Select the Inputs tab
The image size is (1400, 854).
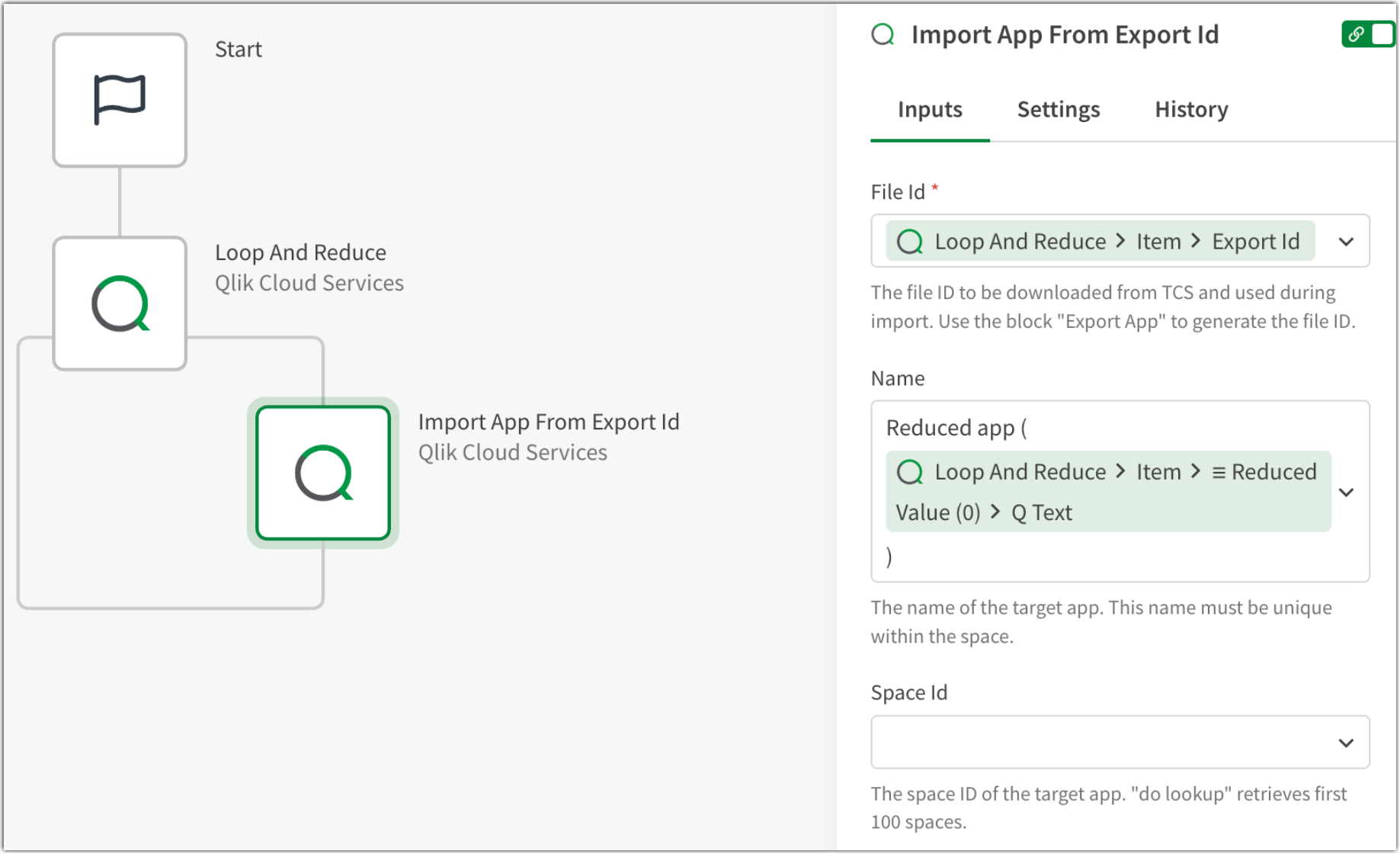click(x=929, y=109)
